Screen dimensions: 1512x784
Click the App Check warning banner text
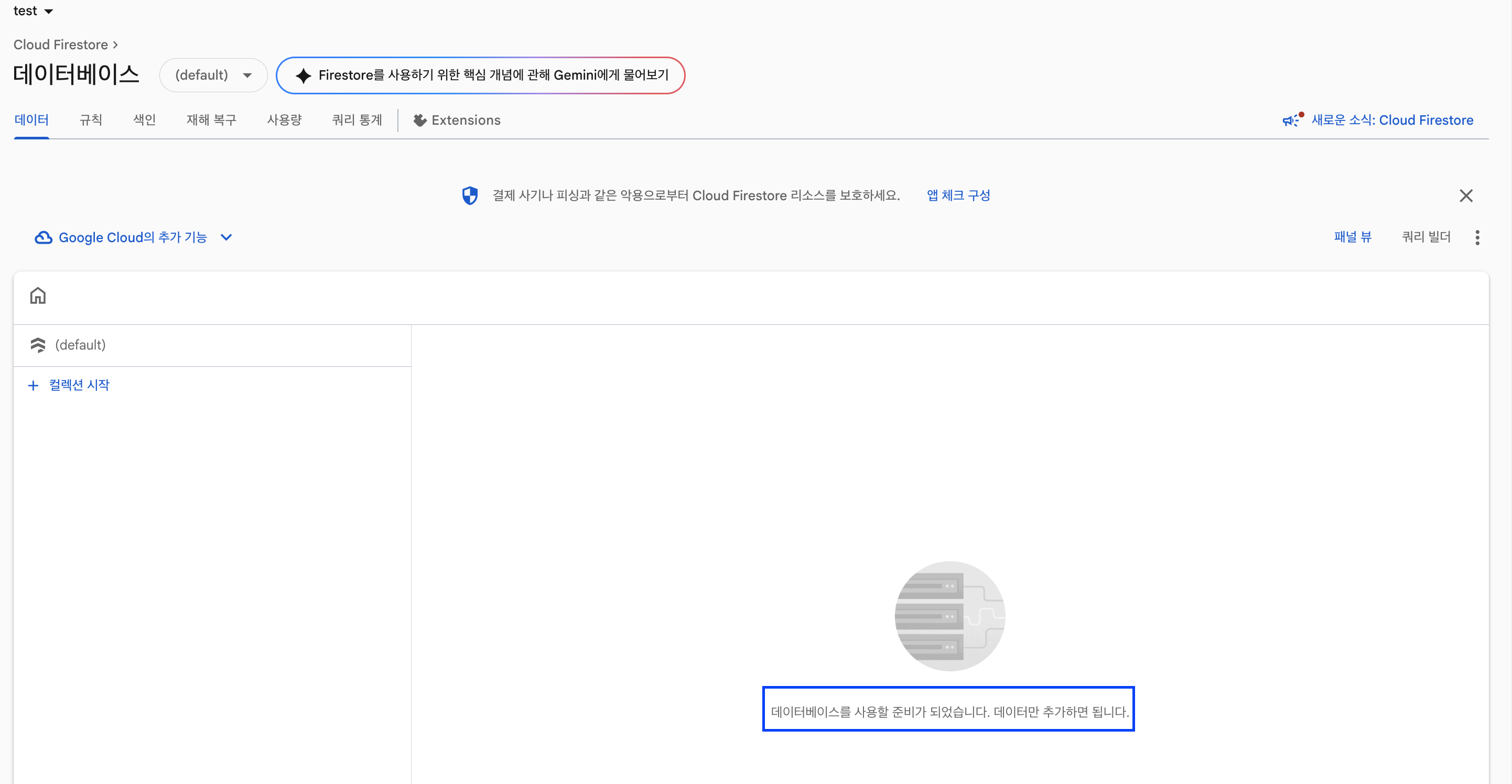pos(696,195)
